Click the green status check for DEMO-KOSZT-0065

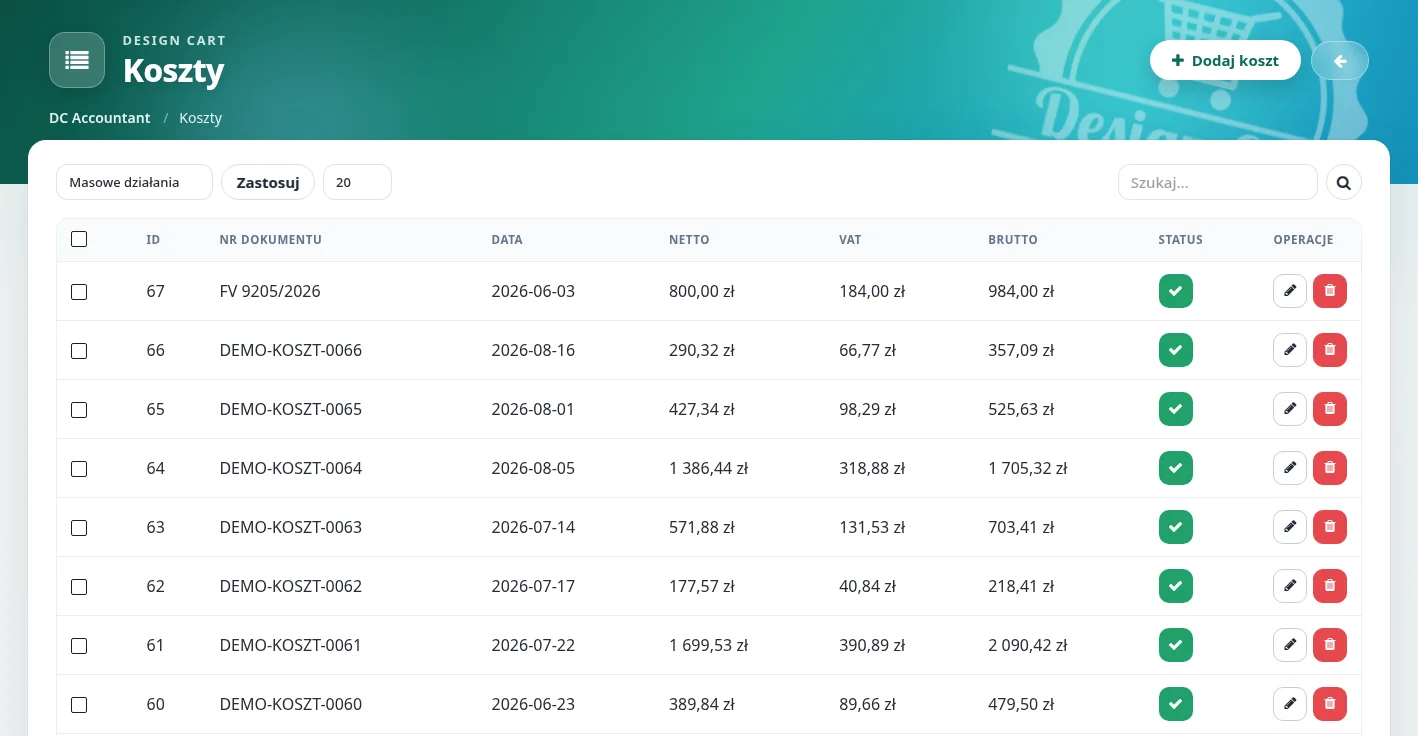coord(1176,409)
